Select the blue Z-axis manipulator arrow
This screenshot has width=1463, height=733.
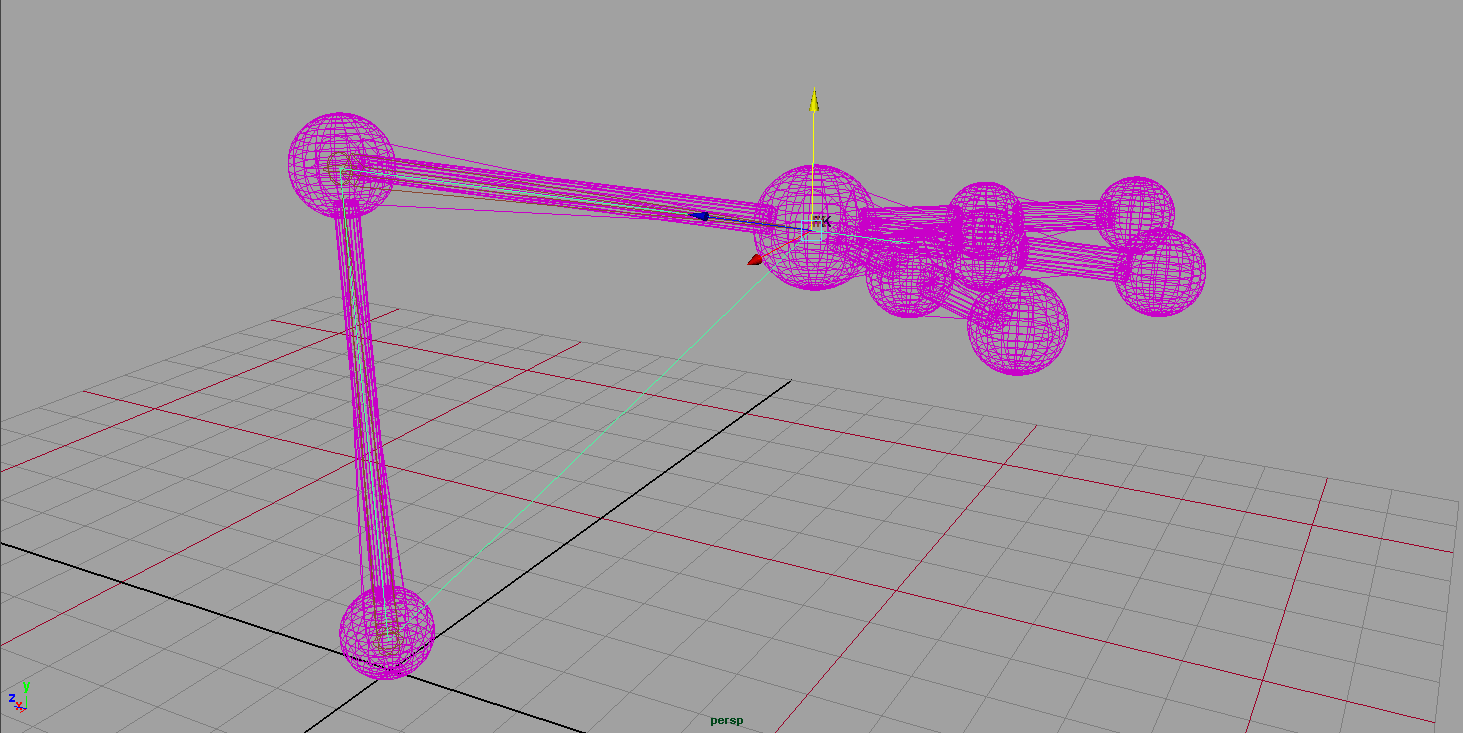click(x=701, y=216)
